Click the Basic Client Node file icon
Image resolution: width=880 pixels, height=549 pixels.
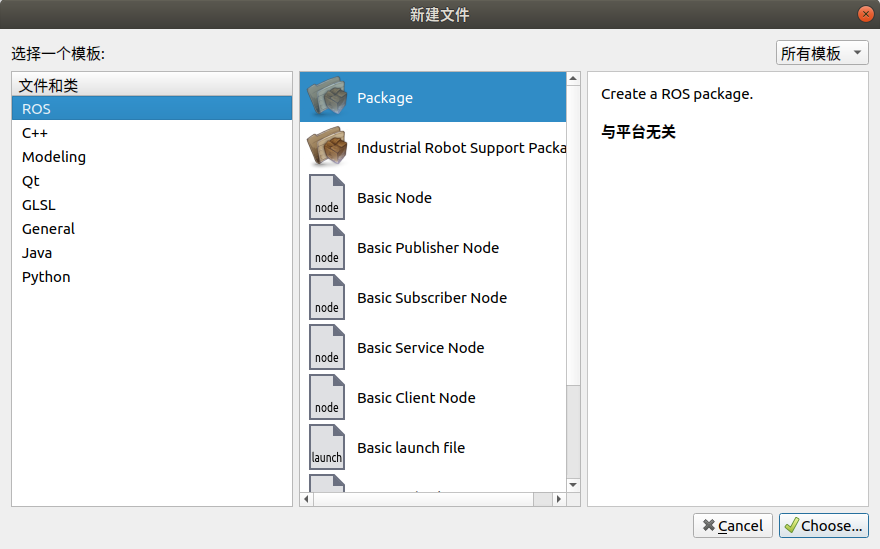(x=327, y=397)
